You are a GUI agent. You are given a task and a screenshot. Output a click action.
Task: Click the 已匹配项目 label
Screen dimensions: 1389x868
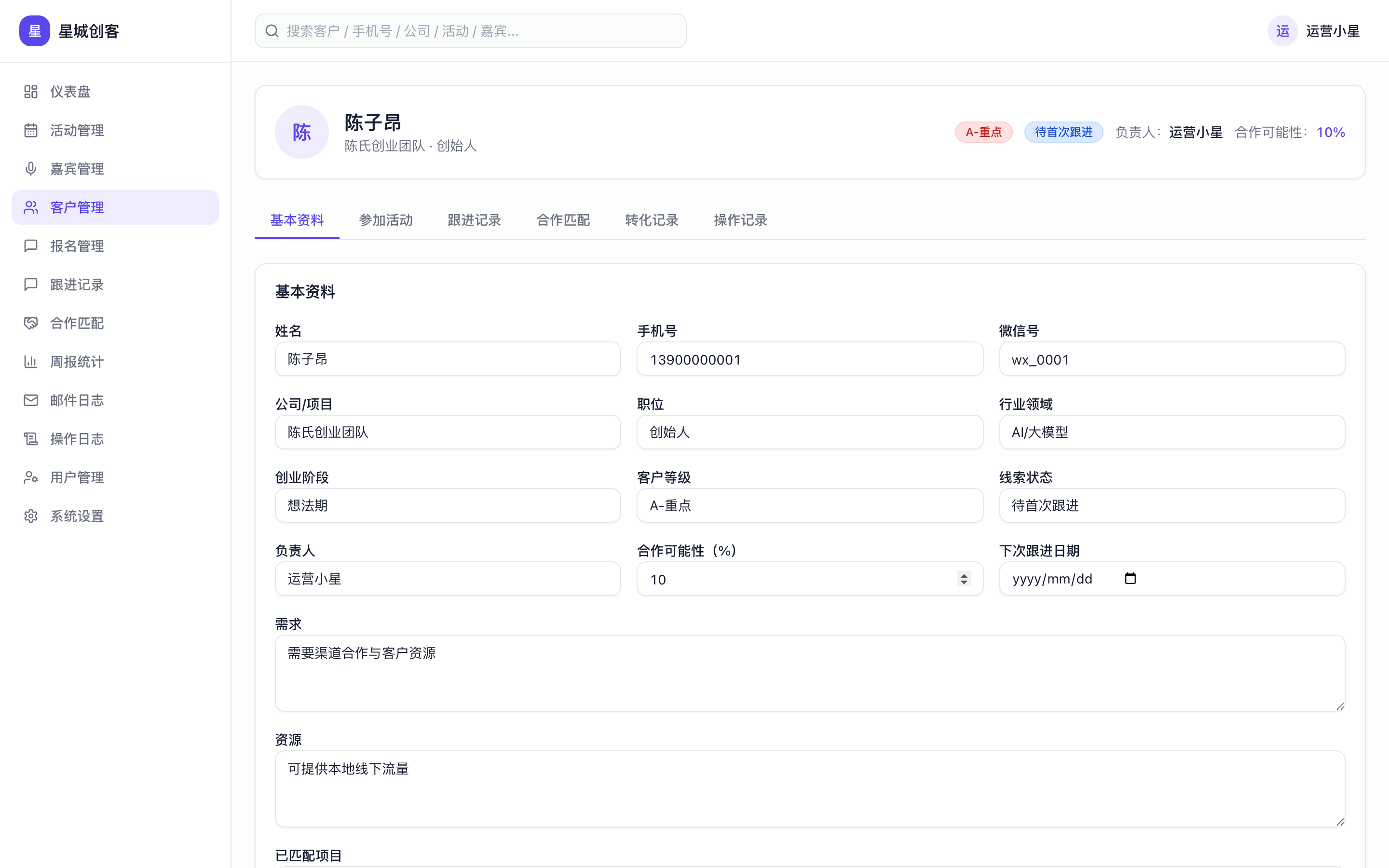click(x=308, y=855)
